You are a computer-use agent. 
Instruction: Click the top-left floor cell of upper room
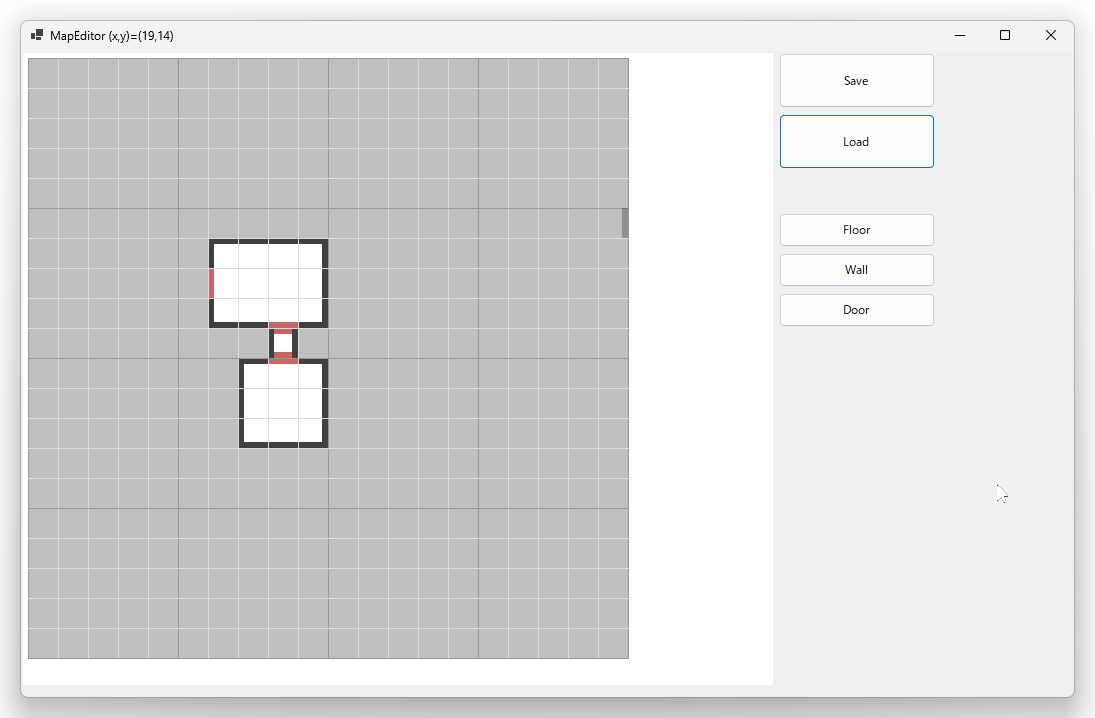226,256
